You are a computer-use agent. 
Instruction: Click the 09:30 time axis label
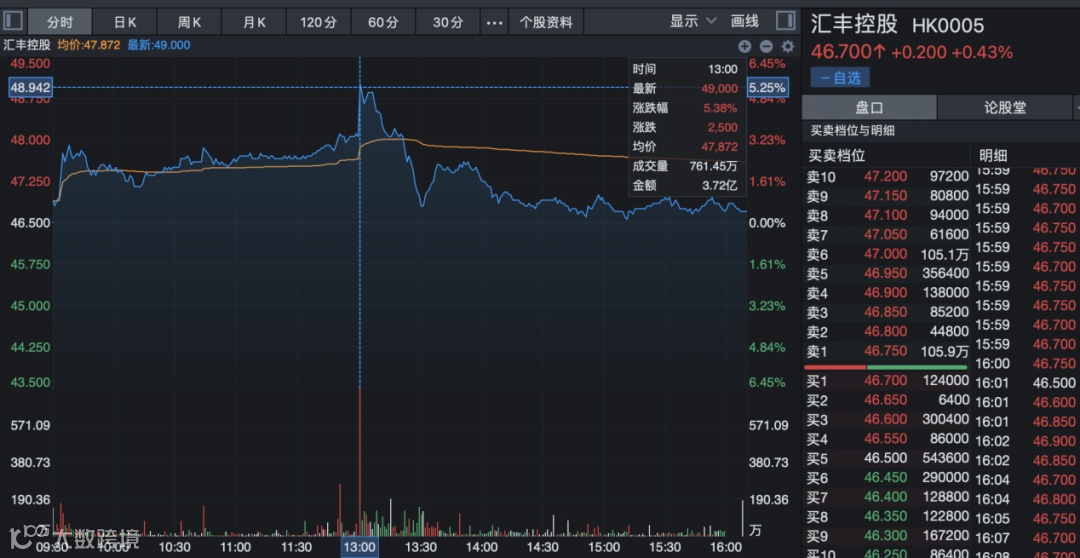click(x=52, y=547)
